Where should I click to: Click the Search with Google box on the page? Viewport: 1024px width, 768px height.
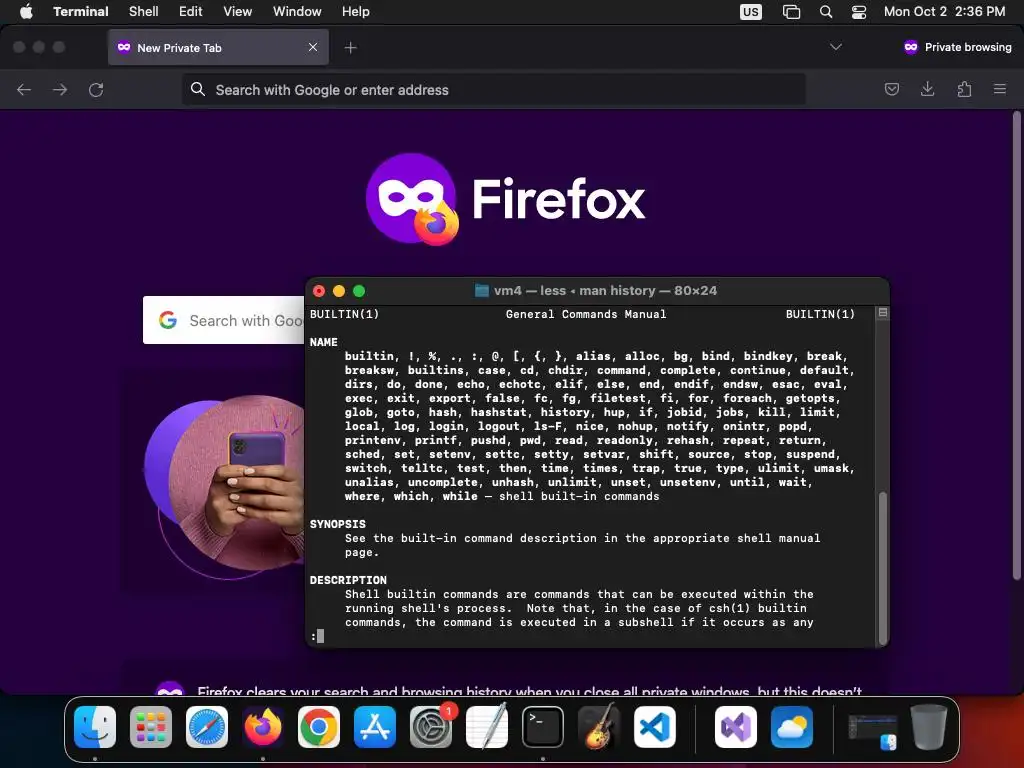tap(223, 320)
